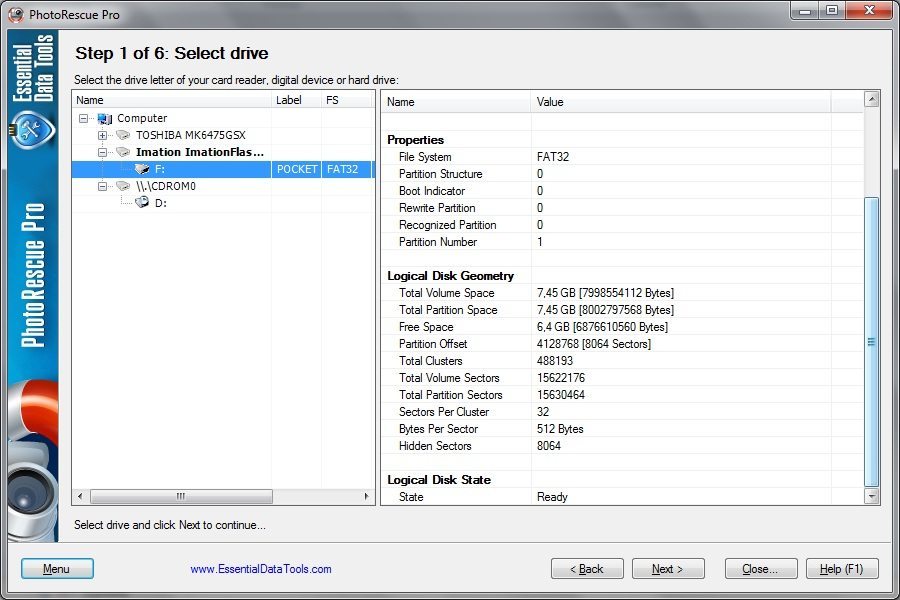Click the Partition Number row
This screenshot has height=600, width=900.
pyautogui.click(x=622, y=242)
